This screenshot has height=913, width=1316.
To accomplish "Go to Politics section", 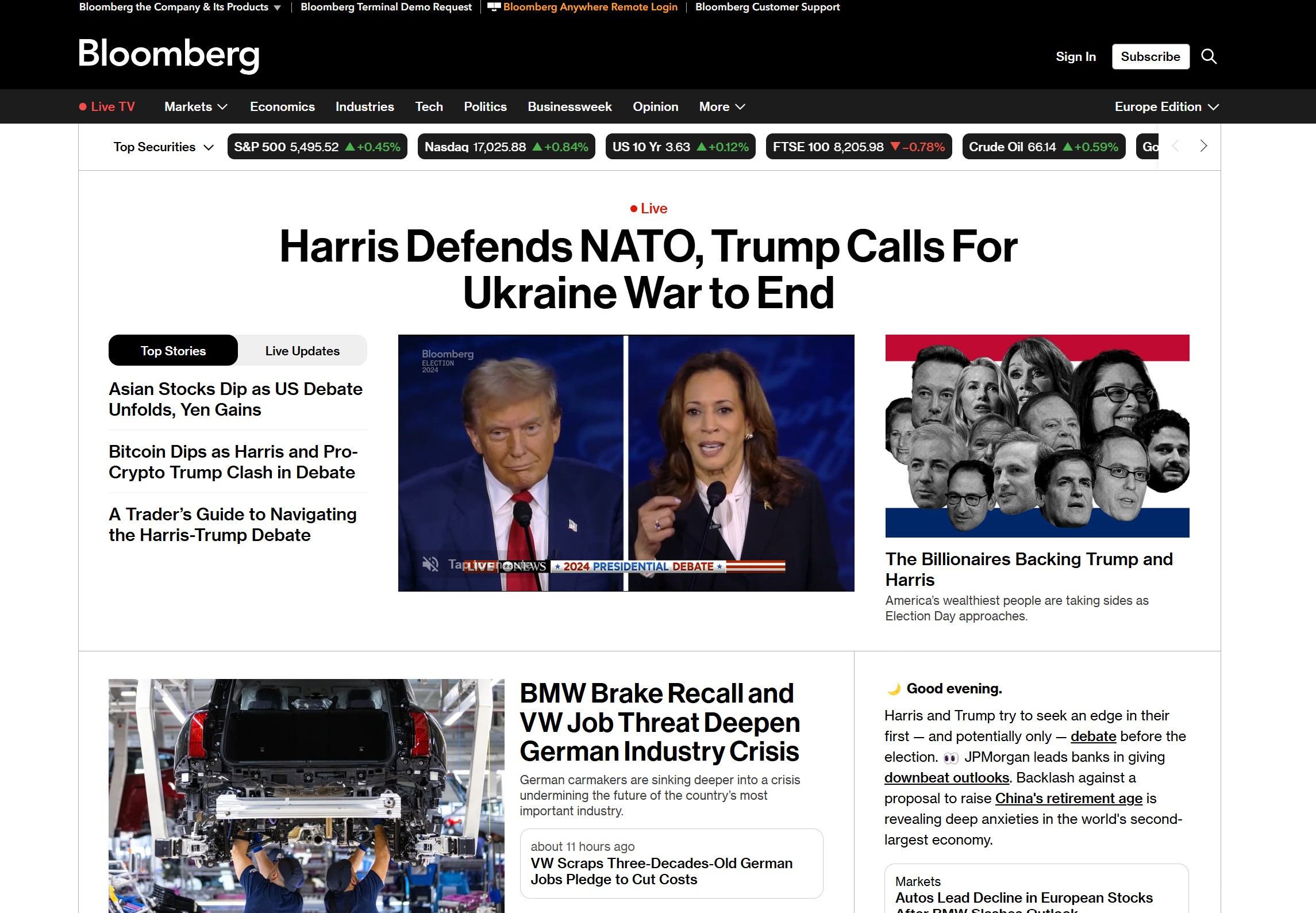I will click(486, 107).
